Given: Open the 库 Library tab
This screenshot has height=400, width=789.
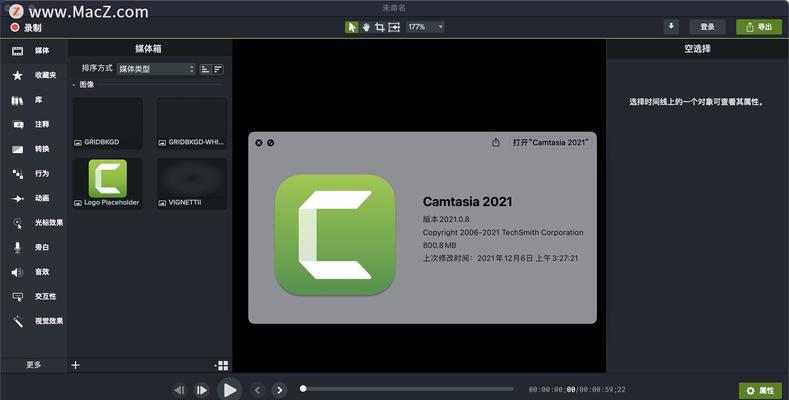Looking at the screenshot, I should (33, 100).
